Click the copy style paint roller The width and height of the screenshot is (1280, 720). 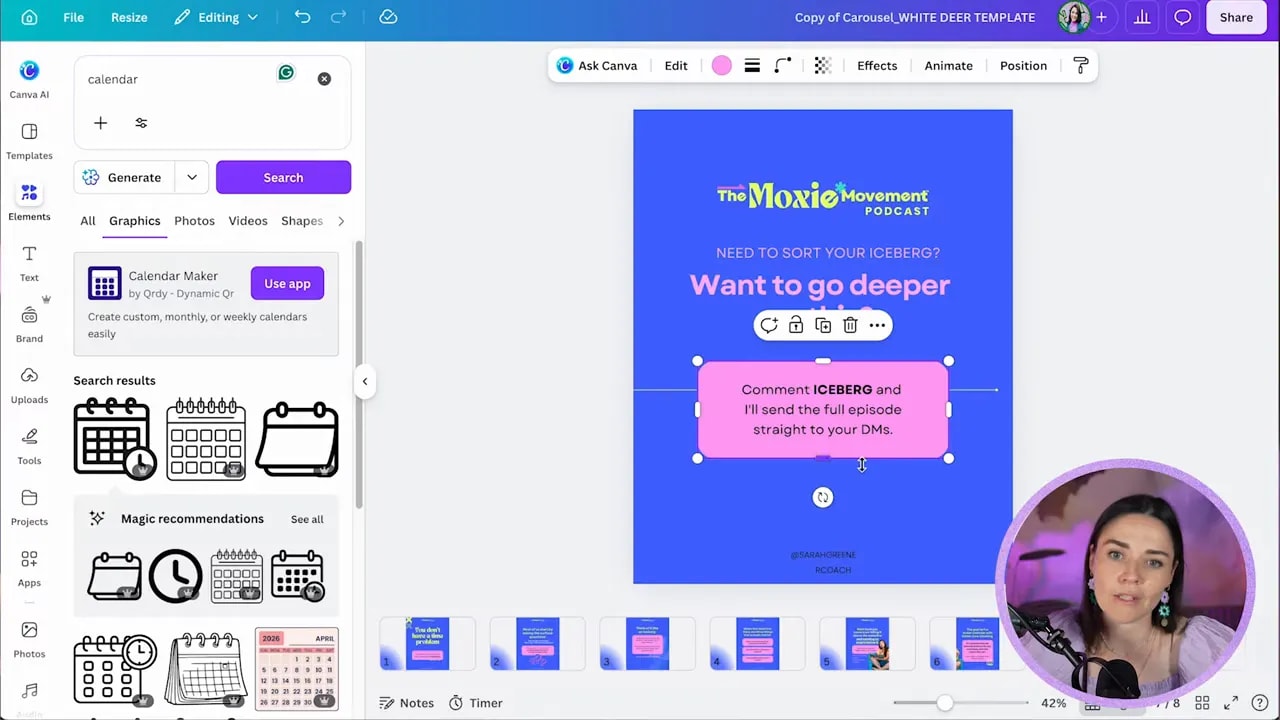point(1080,66)
